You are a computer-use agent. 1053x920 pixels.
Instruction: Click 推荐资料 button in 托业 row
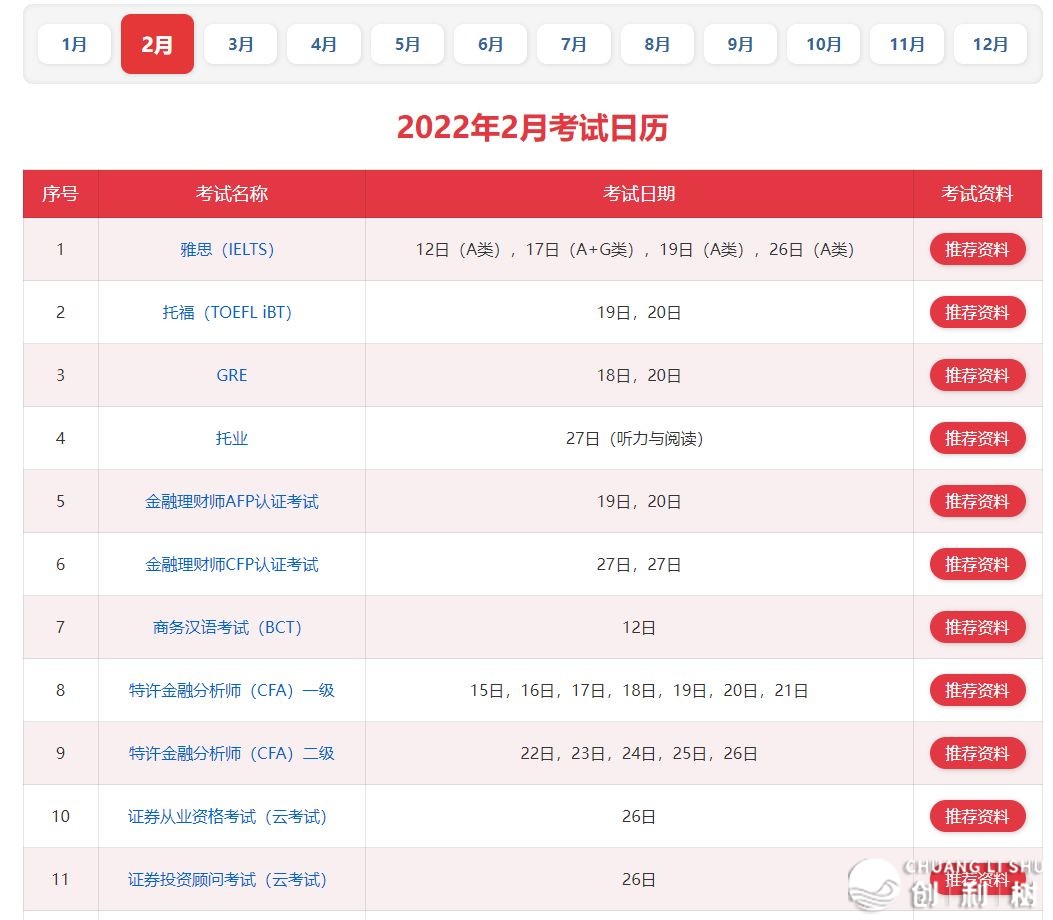(977, 439)
